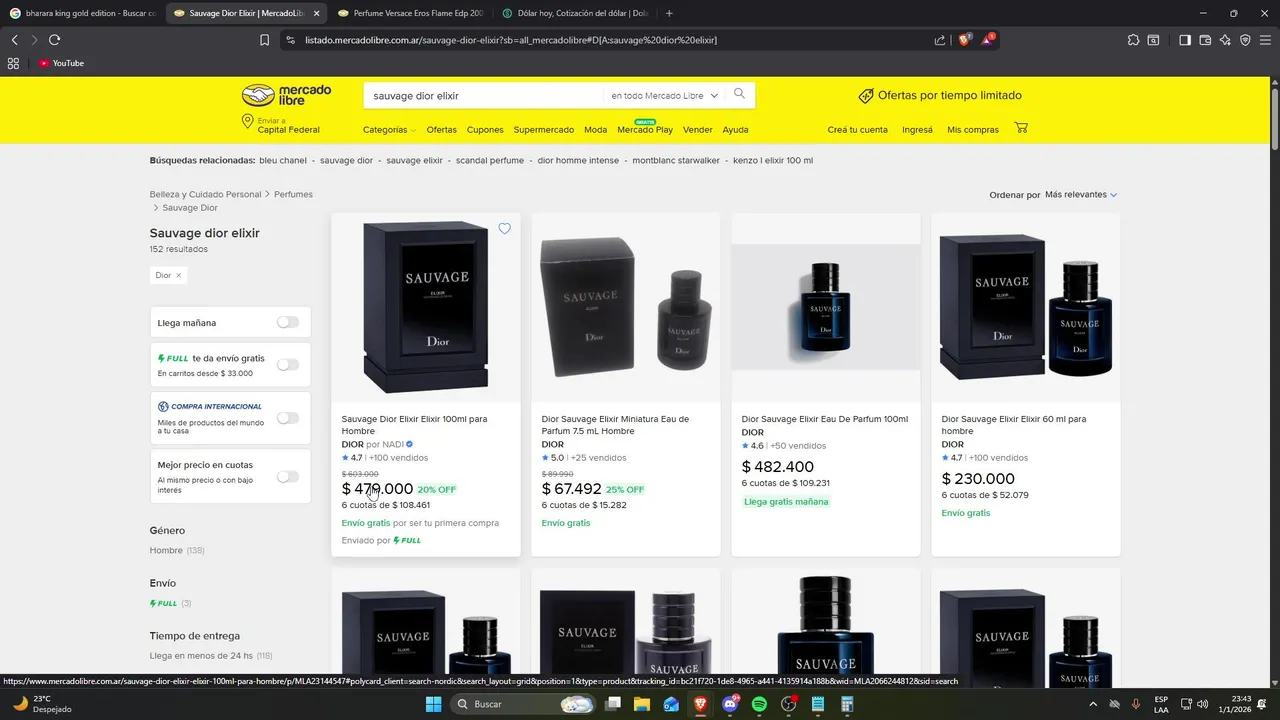This screenshot has width=1280, height=720.
Task: Enable the FULL envío gratis switch
Action: 288,365
